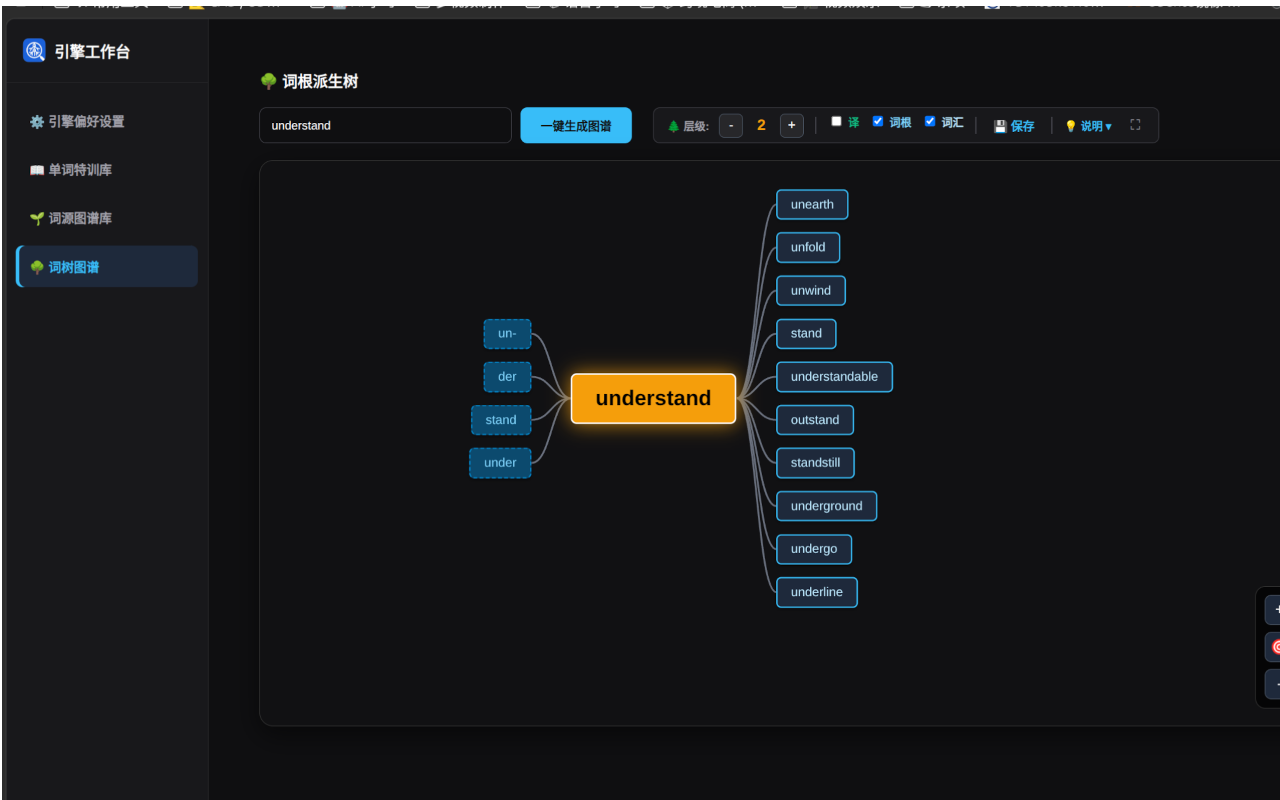This screenshot has width=1280, height=800.
Task: Click the undergo word node
Action: (x=814, y=549)
